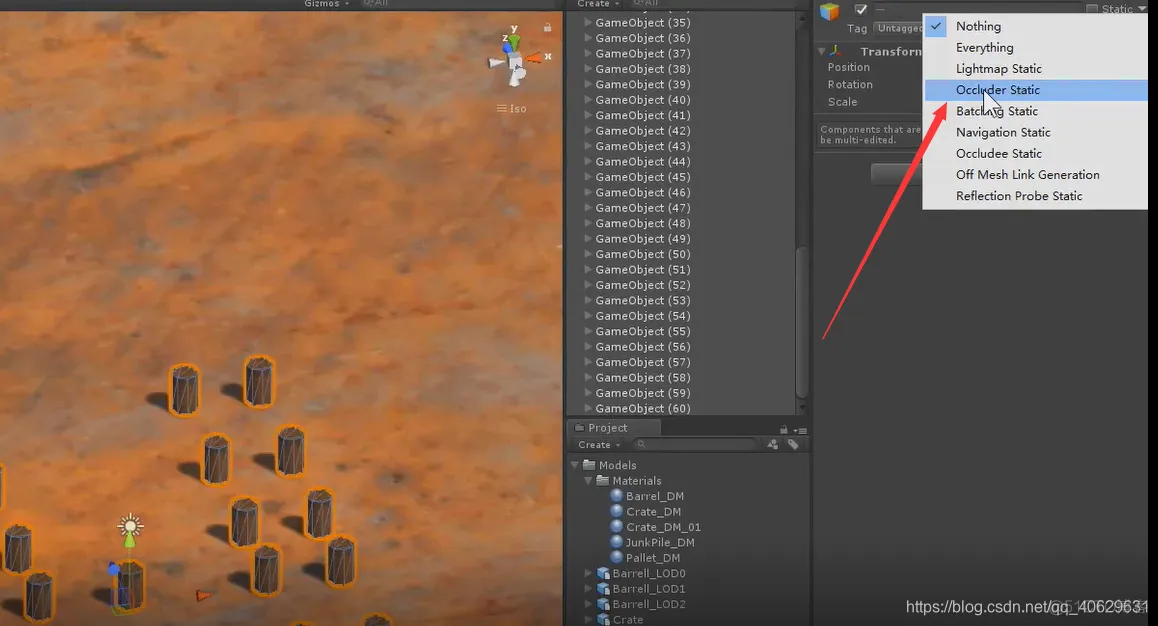1158x626 pixels.
Task: Toggle the Static checkbox in Inspector
Action: point(1092,9)
